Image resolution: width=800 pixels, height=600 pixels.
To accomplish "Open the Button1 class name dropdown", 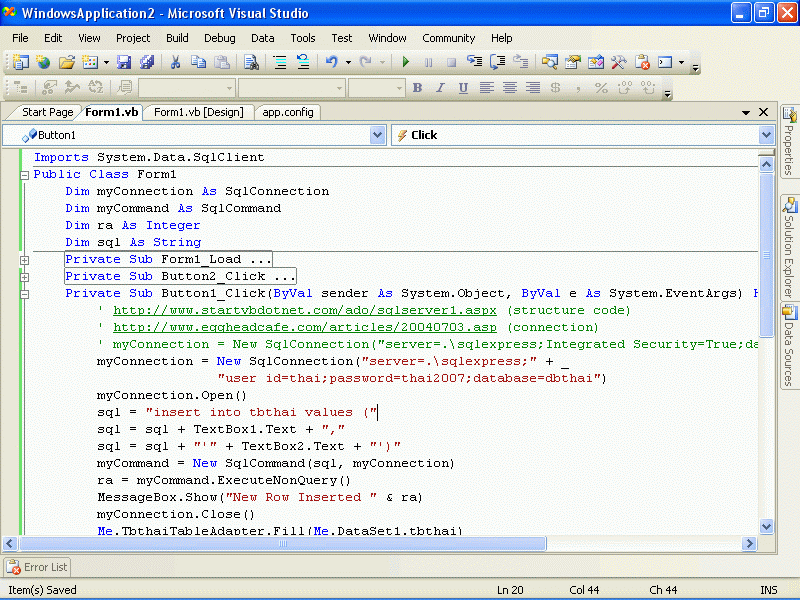I will (377, 135).
